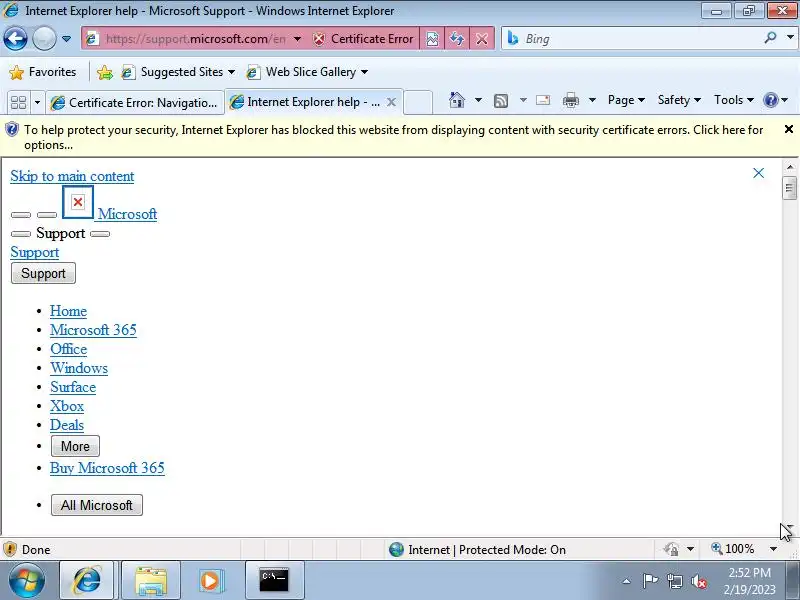The height and width of the screenshot is (600, 800).
Task: Open the Buy Microsoft 365 link
Action: coord(107,468)
